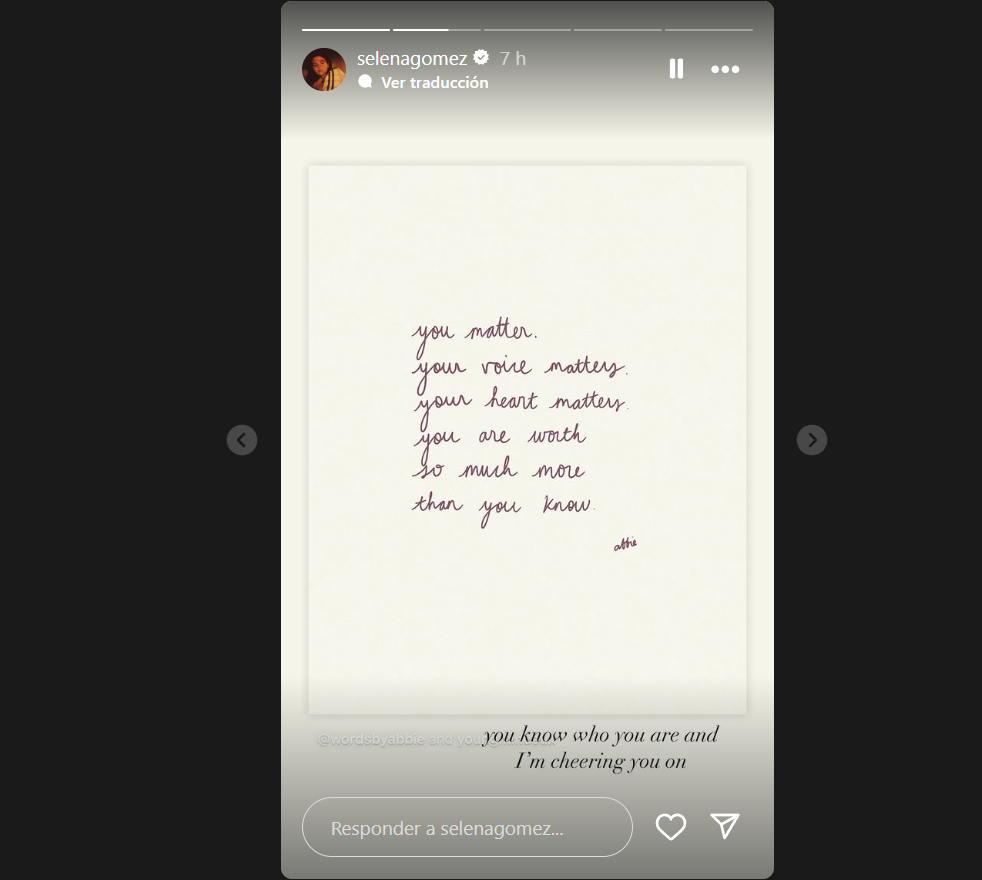Select Ver traducción to translate story
This screenshot has height=880, width=982.
click(x=435, y=83)
